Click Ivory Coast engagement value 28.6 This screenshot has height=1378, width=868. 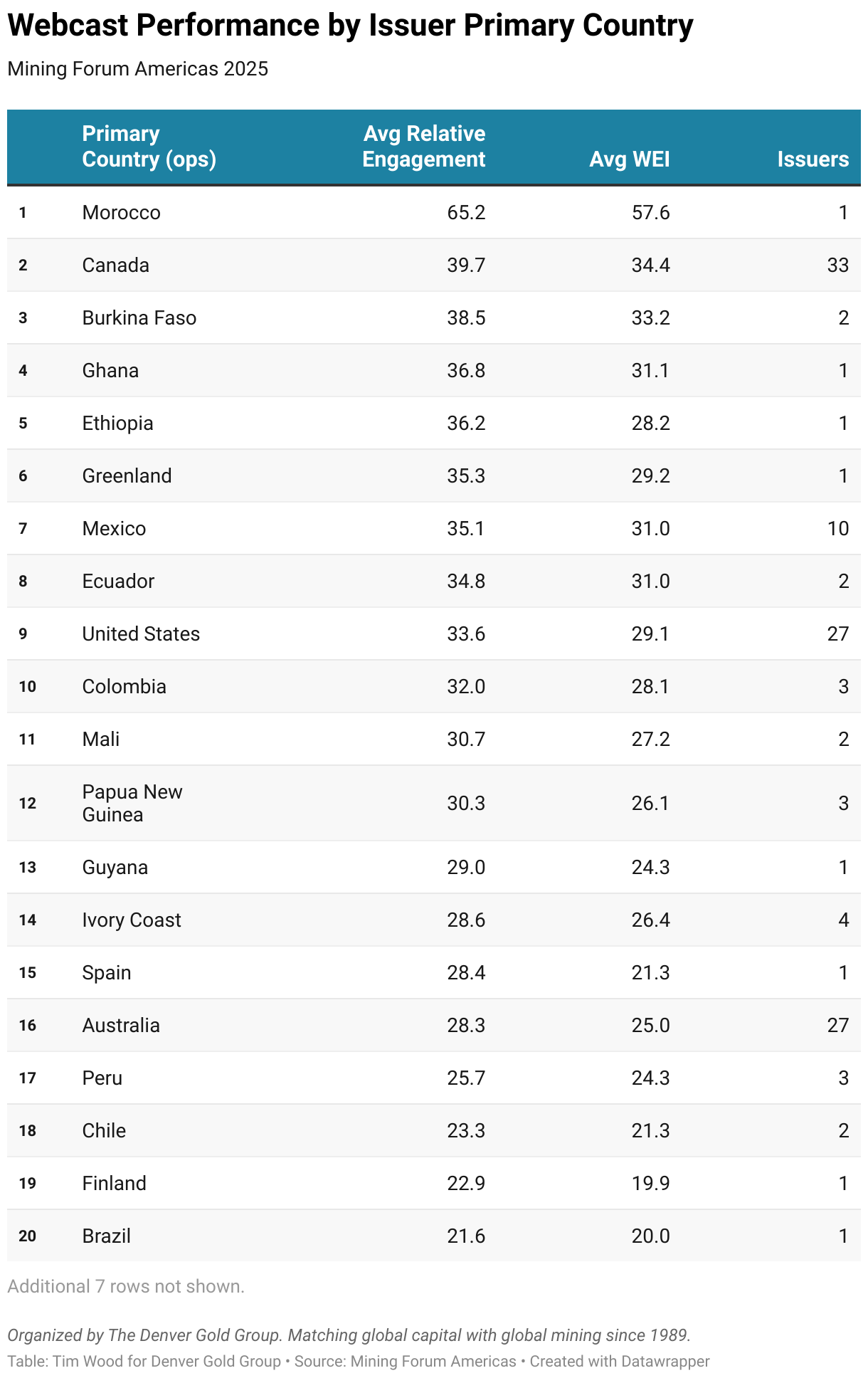pos(466,920)
